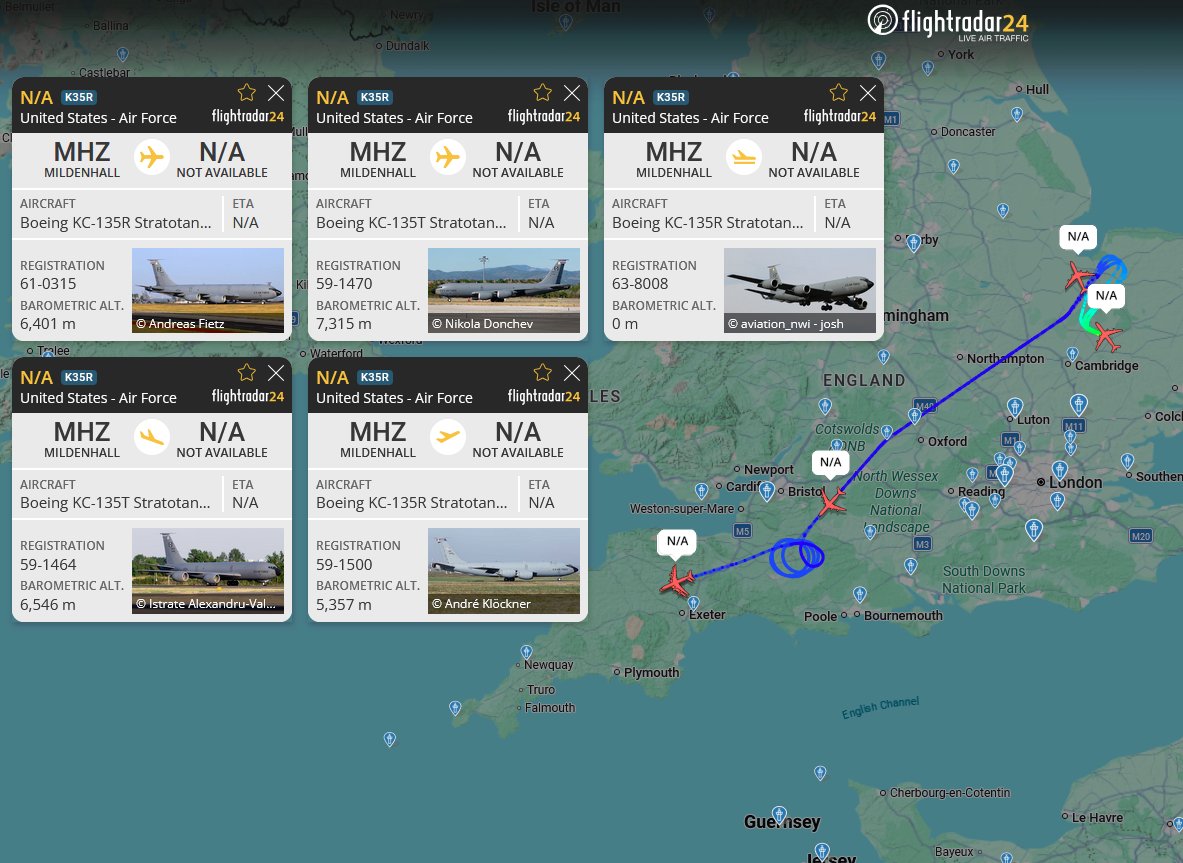
Task: Open aircraft photo by Andreas Fietz
Action: point(208,290)
